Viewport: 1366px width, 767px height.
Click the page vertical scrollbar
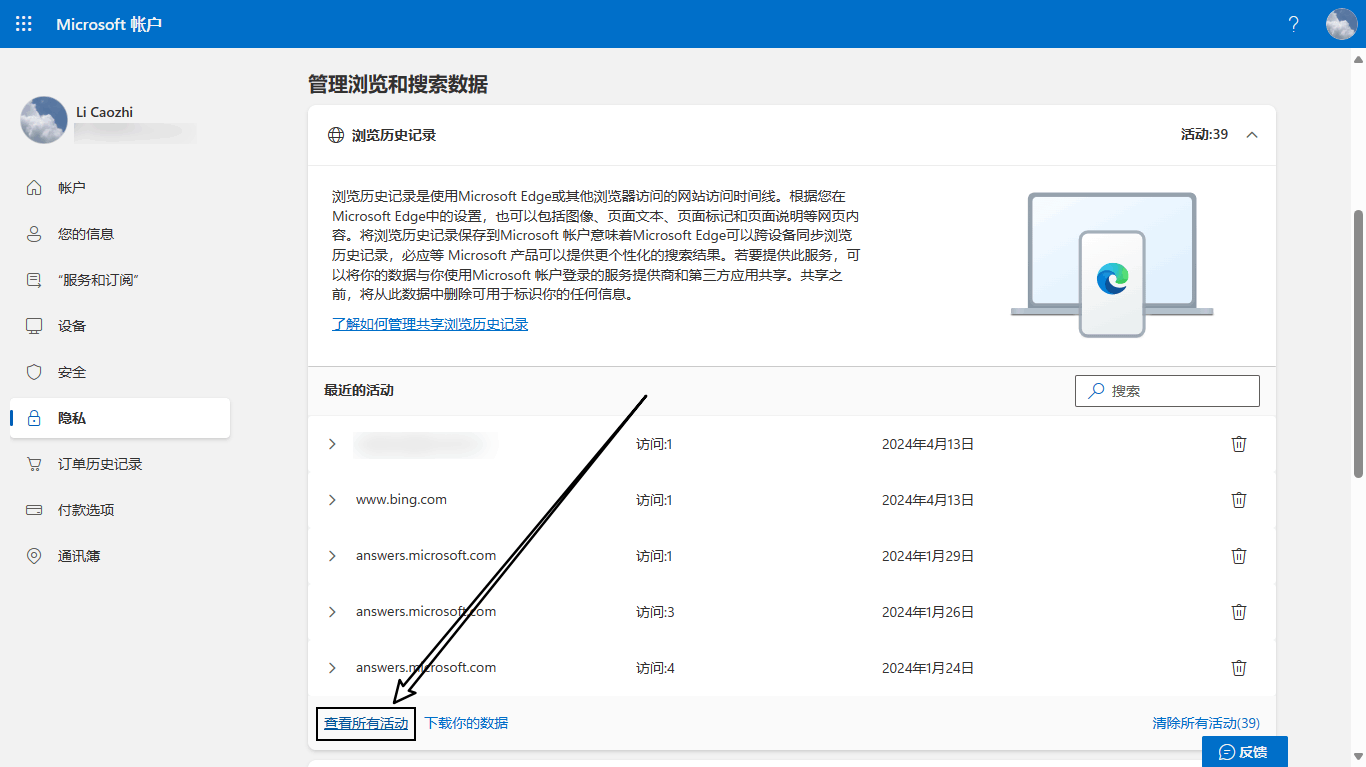coord(1358,345)
